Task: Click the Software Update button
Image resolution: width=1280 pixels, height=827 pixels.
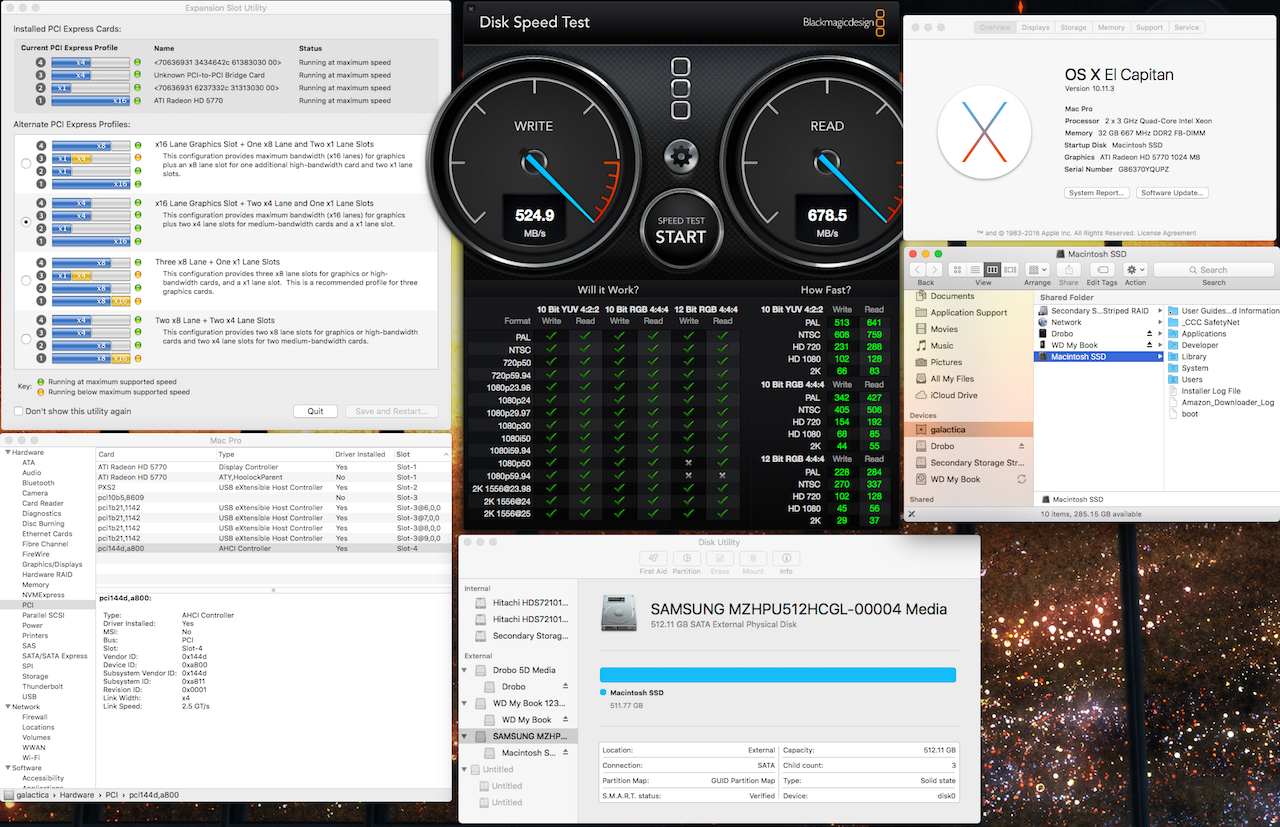Action: 1172,193
